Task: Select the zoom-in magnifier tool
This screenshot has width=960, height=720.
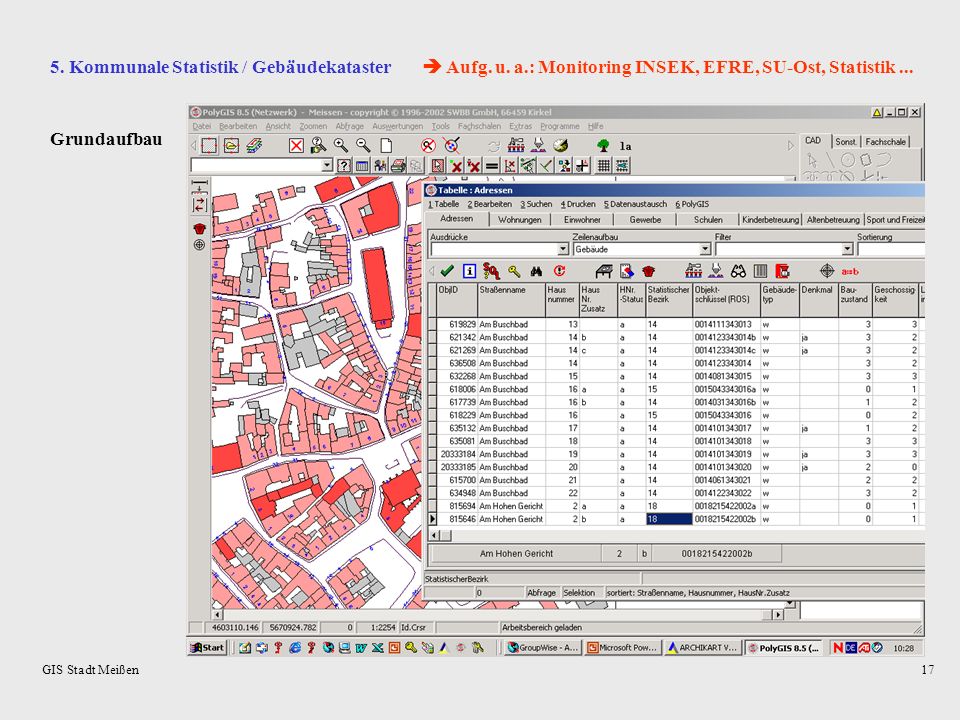Action: (x=341, y=146)
